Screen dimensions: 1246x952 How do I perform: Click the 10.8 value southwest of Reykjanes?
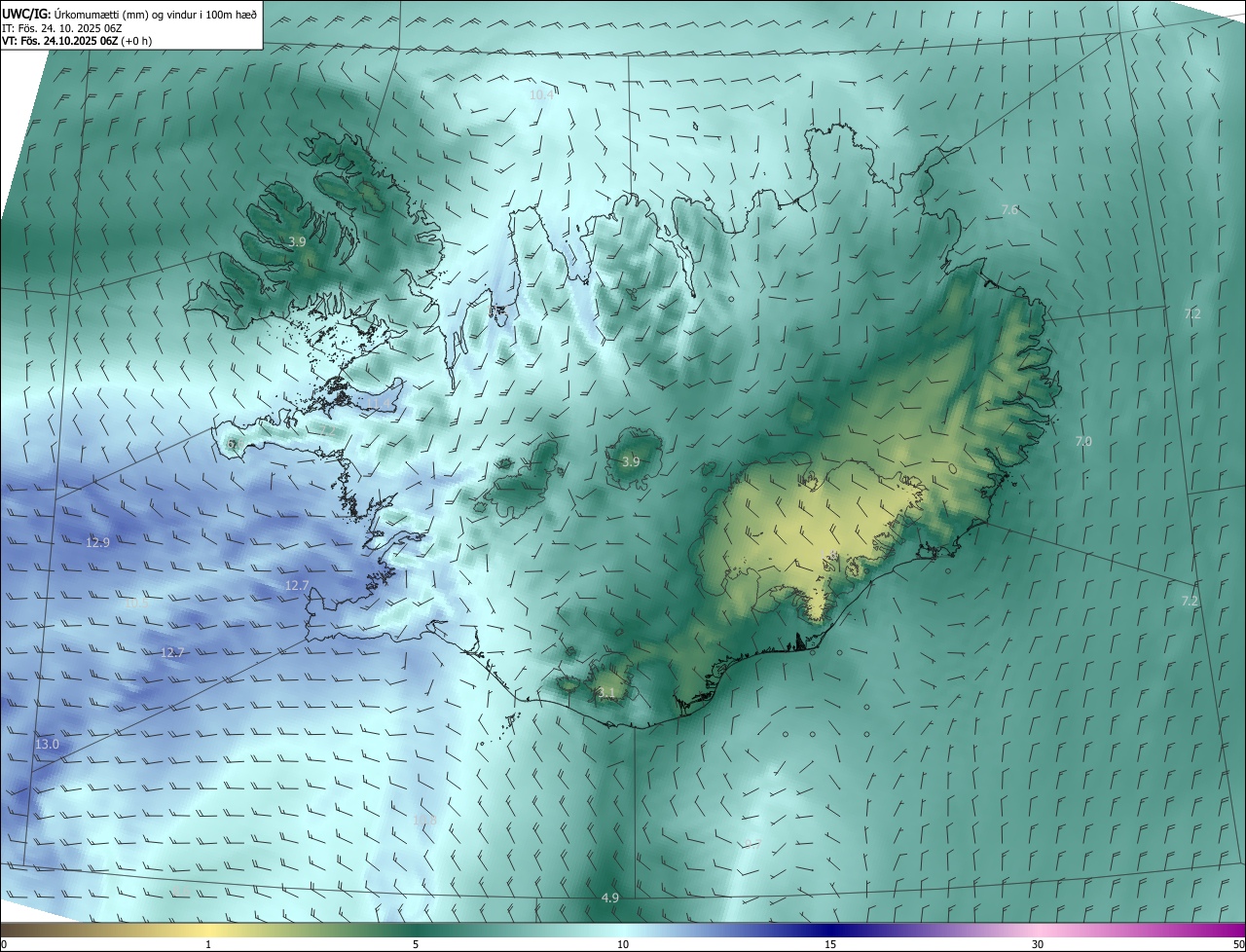[425, 821]
